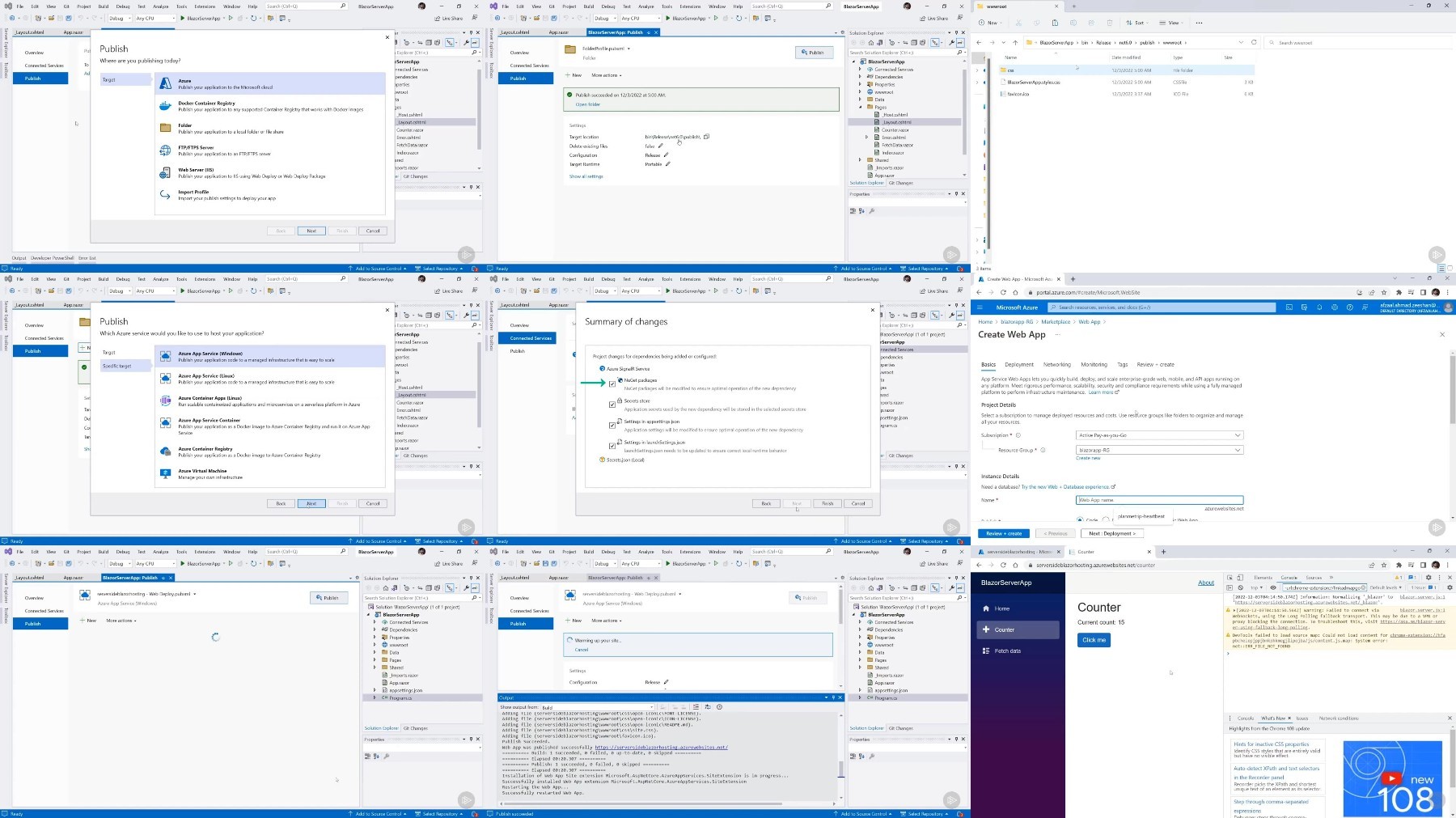The height and width of the screenshot is (818, 1456).
Task: Toggle the DevTools console sidebar
Action: click(x=1230, y=587)
